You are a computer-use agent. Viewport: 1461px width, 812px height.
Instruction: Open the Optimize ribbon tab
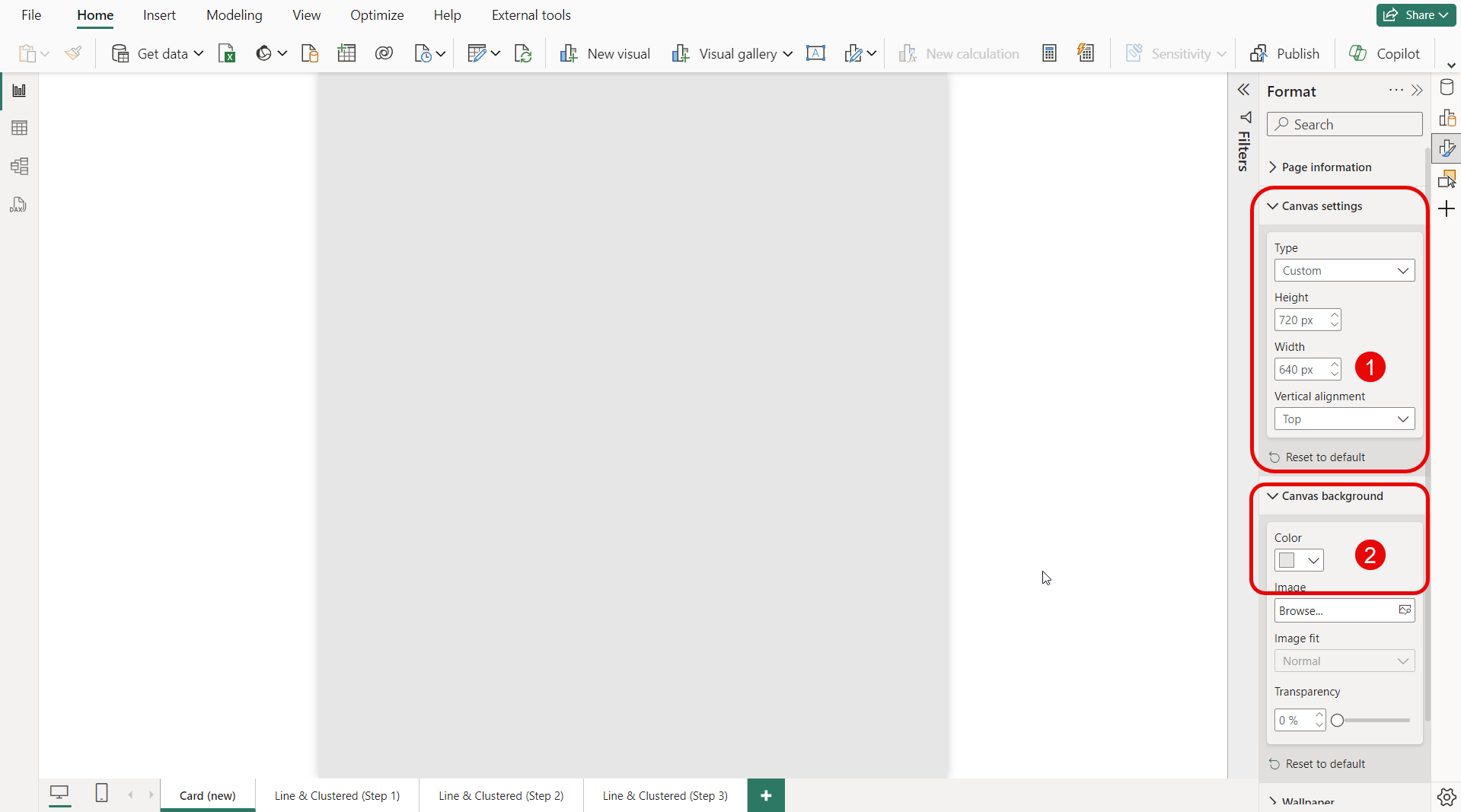tap(377, 15)
